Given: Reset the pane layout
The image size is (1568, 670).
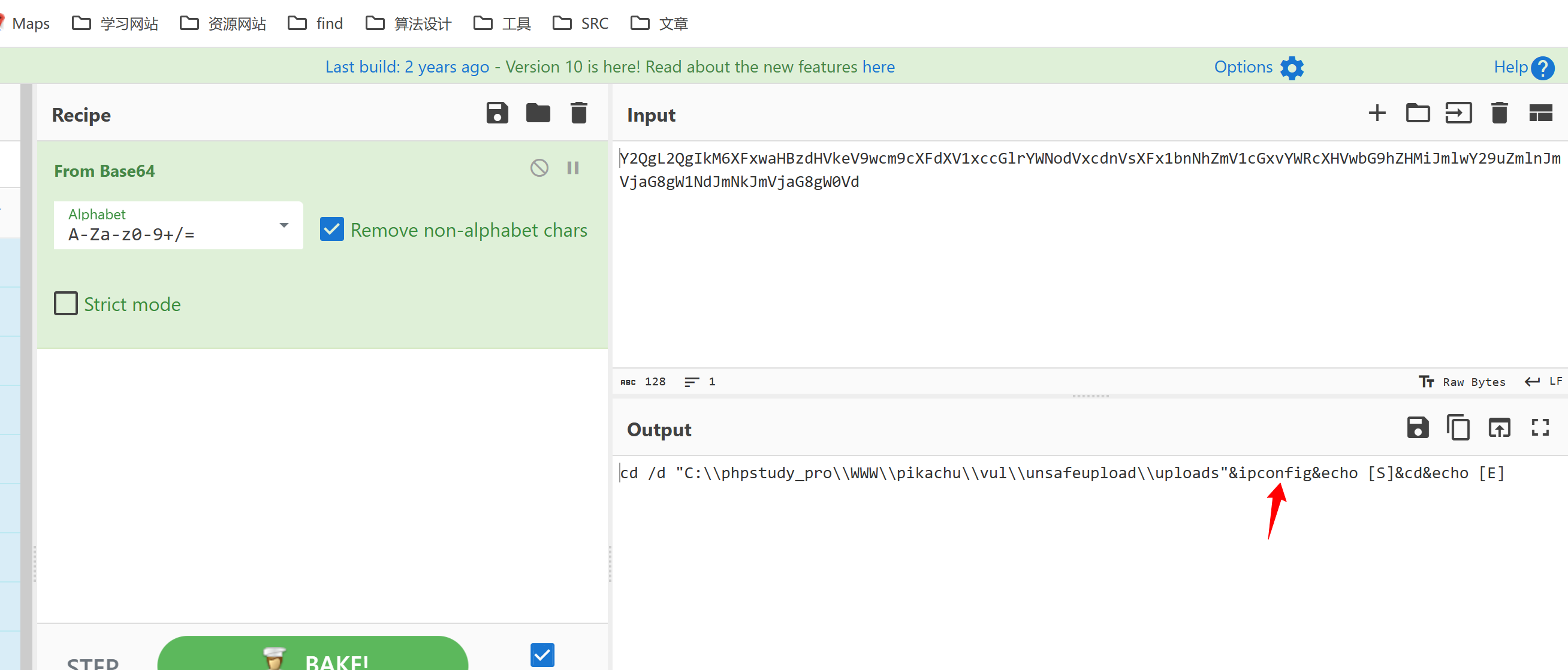Looking at the screenshot, I should pyautogui.click(x=1540, y=113).
